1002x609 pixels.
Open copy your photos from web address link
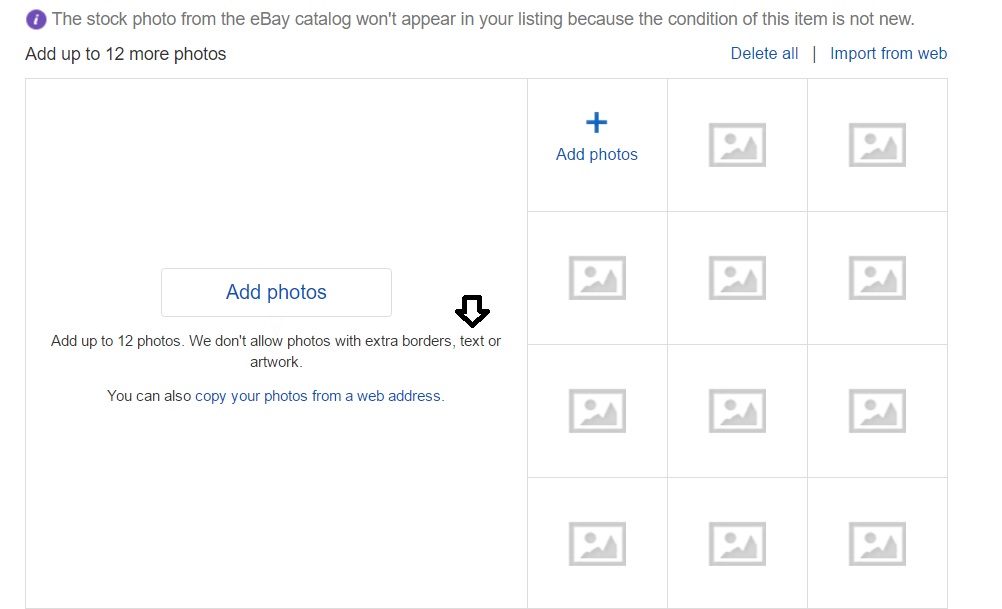[x=319, y=396]
